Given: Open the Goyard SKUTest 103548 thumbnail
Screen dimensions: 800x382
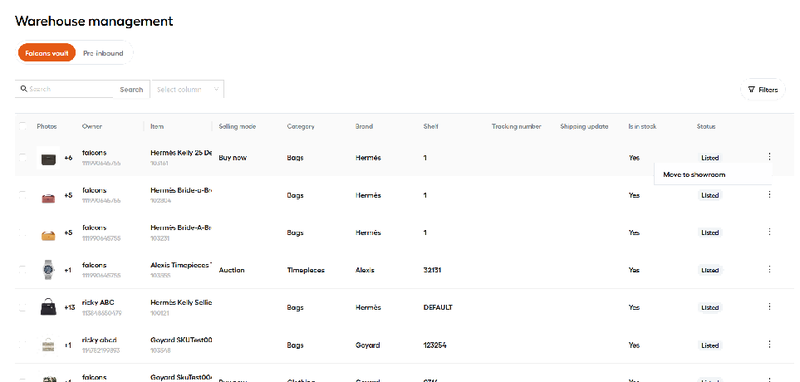Looking at the screenshot, I should coord(48,345).
